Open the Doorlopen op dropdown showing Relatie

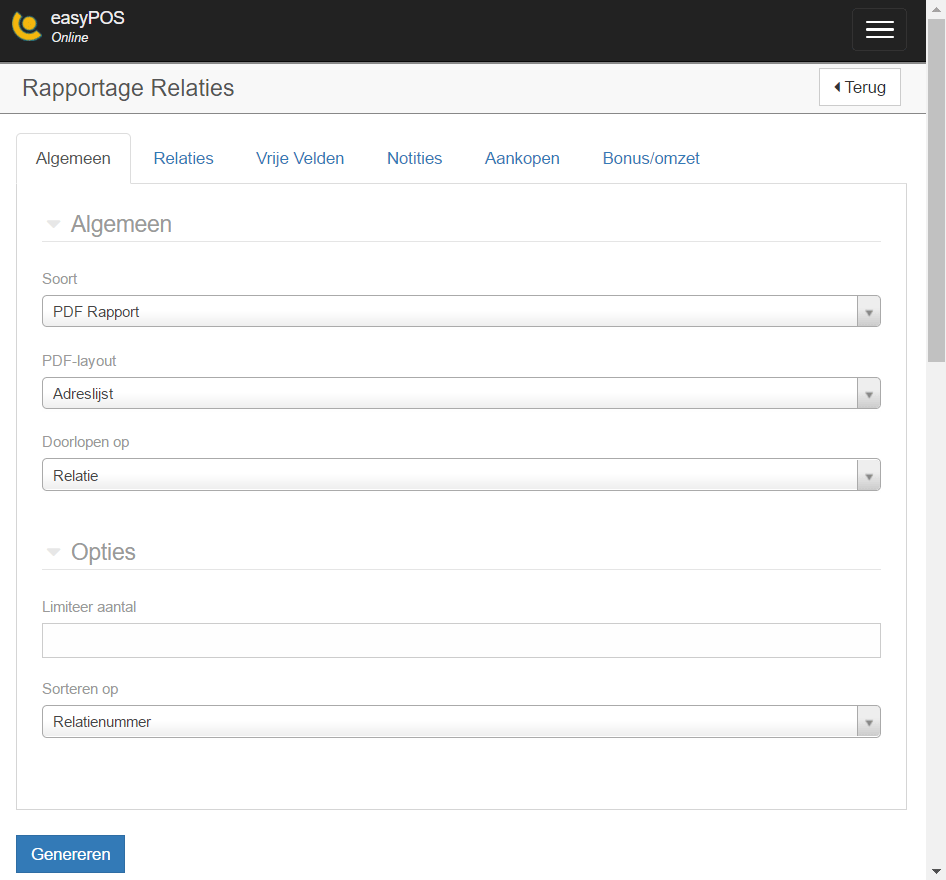point(462,475)
